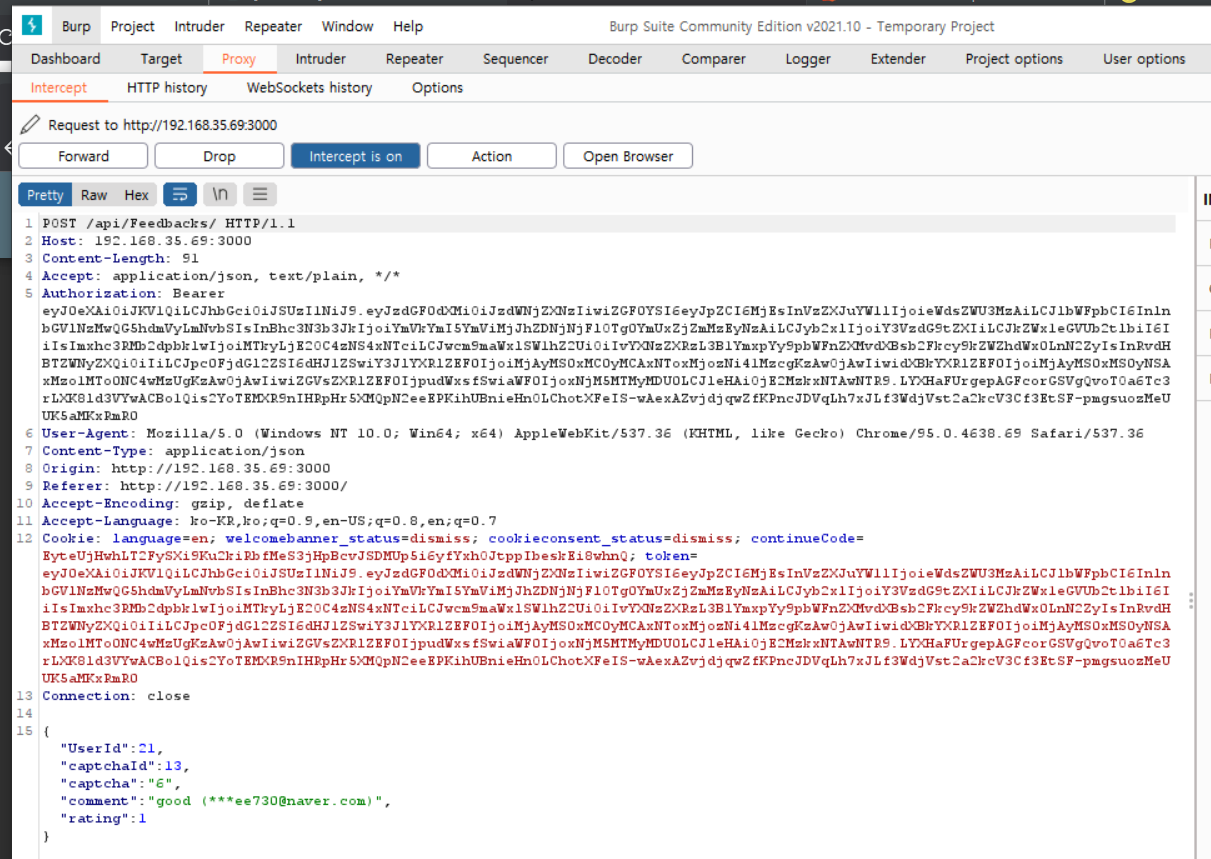Switch message view to Pretty
This screenshot has width=1211, height=859.
[x=45, y=195]
